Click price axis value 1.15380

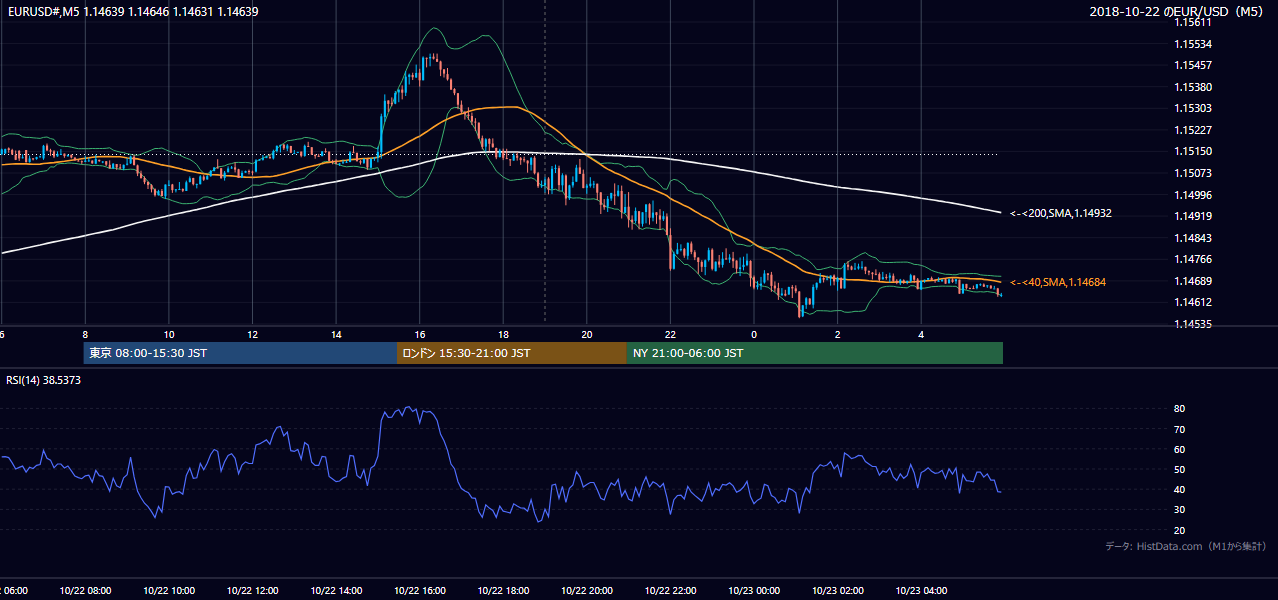coord(1193,87)
